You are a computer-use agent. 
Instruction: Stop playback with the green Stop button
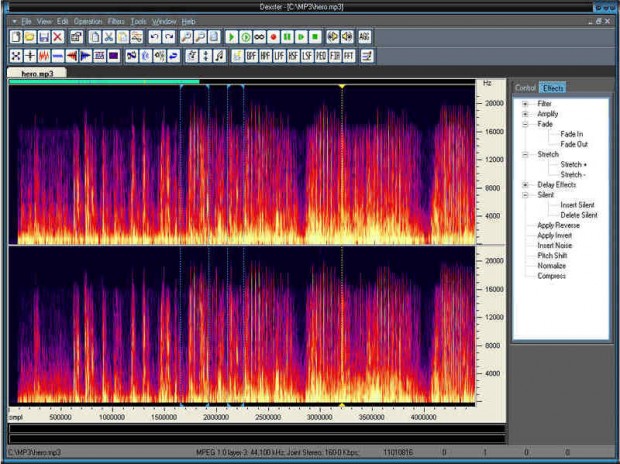pyautogui.click(x=315, y=37)
